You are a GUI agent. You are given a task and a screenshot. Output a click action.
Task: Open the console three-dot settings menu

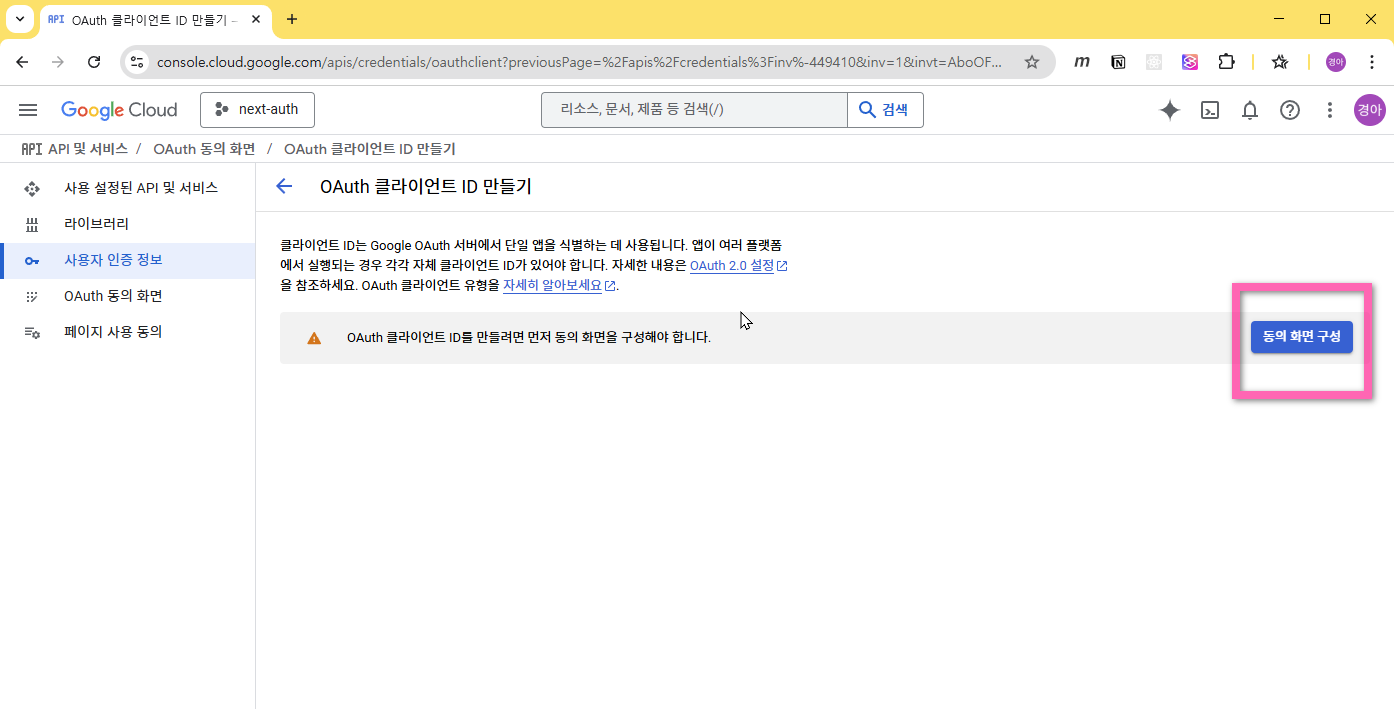point(1329,110)
